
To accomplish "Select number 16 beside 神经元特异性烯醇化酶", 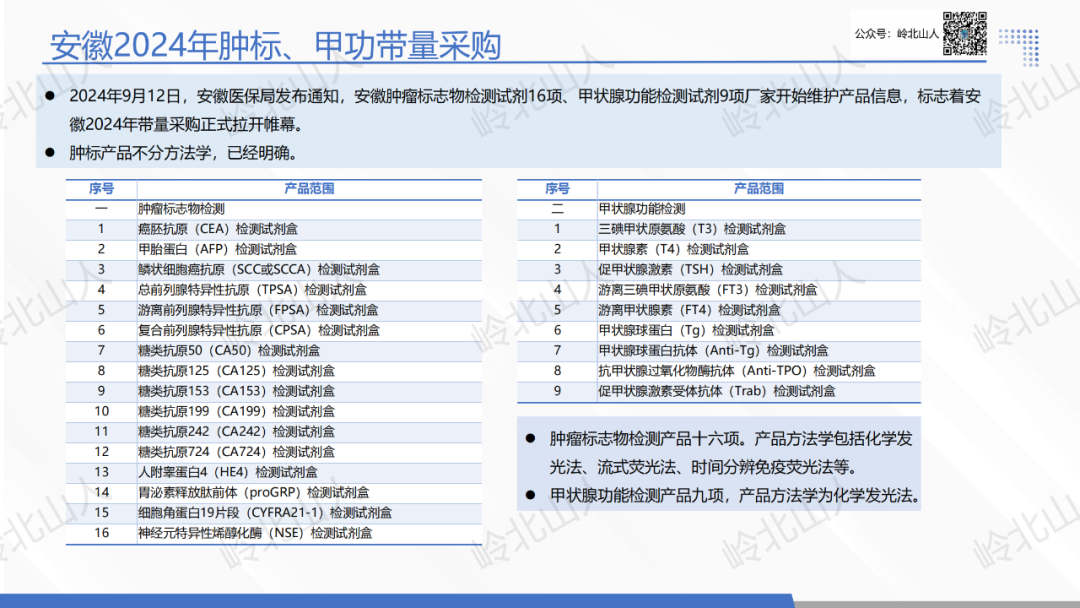I will click(101, 534).
